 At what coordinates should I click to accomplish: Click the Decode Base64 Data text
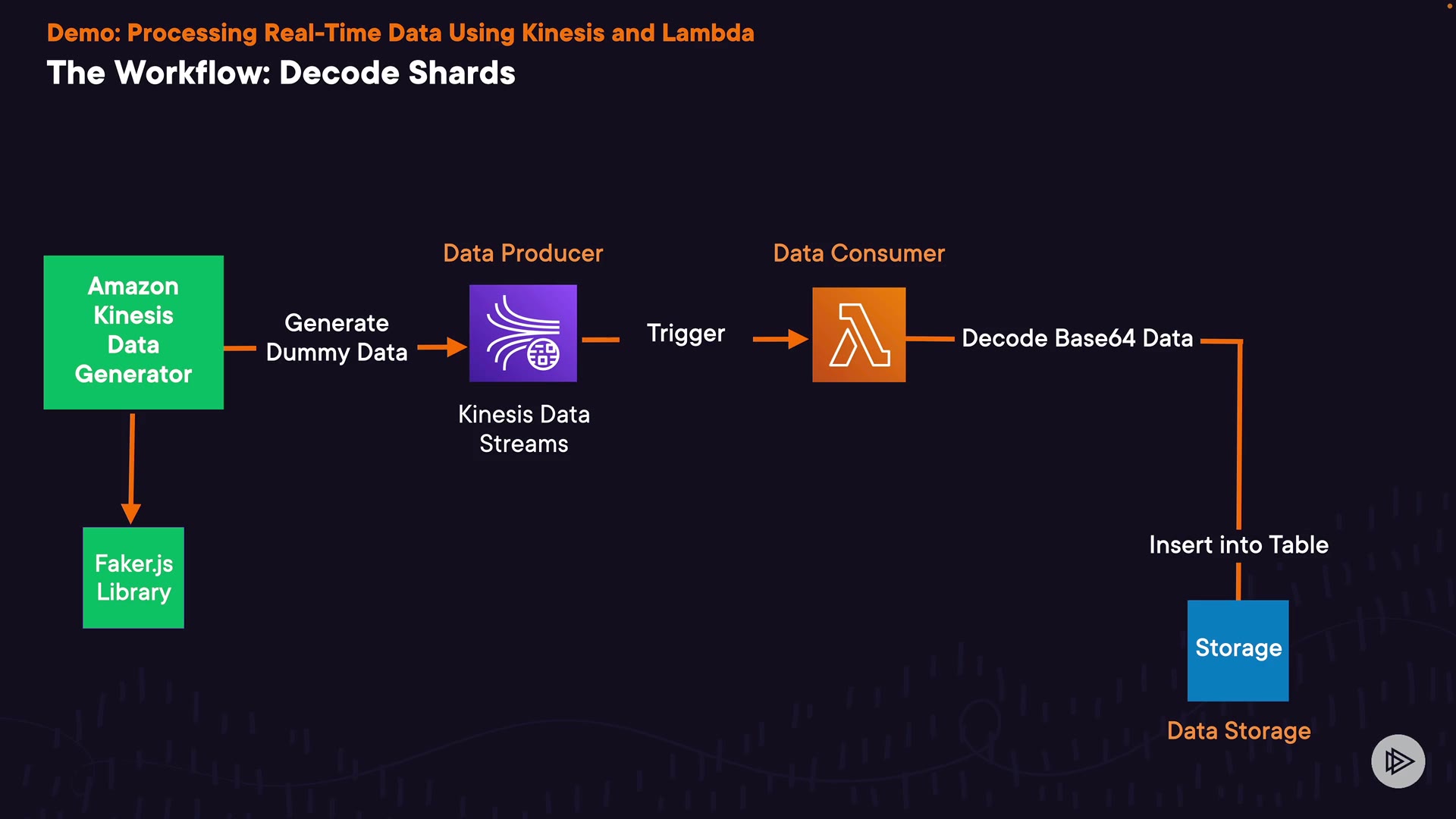click(x=1077, y=338)
